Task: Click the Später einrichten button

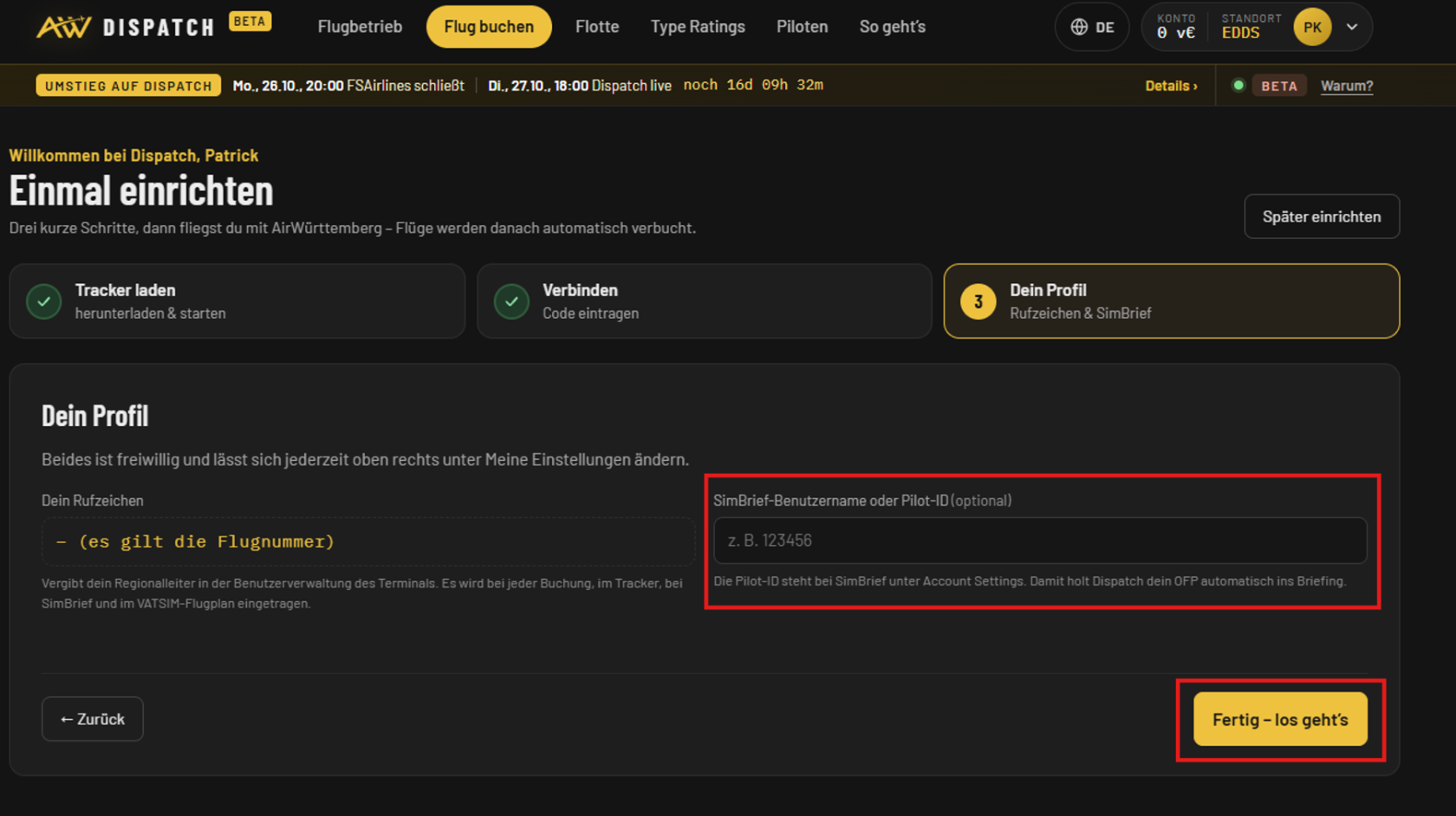Action: tap(1322, 217)
